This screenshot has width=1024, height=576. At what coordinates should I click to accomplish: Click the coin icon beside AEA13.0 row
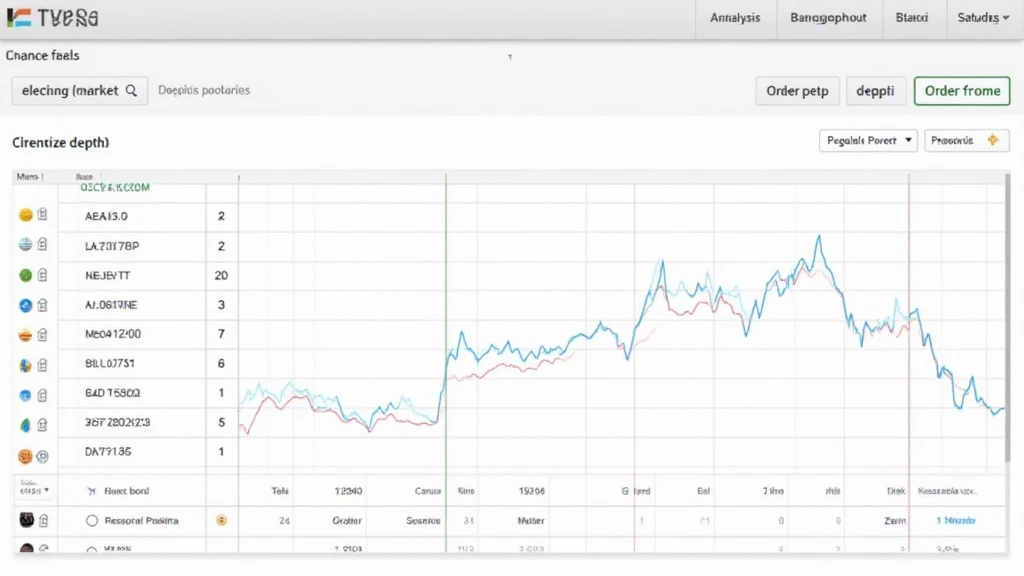point(26,215)
